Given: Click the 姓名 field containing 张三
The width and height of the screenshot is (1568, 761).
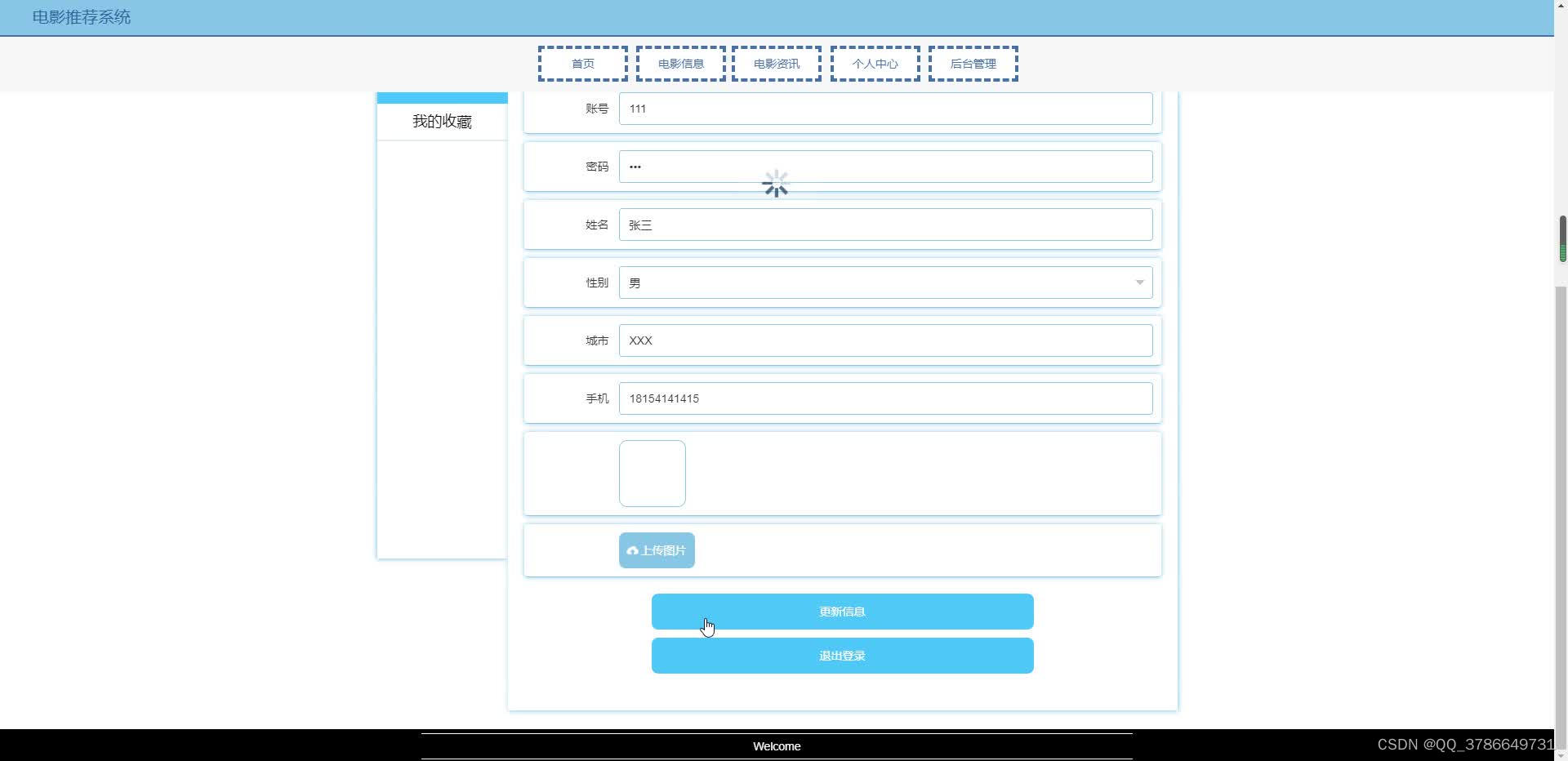Looking at the screenshot, I should coord(885,225).
